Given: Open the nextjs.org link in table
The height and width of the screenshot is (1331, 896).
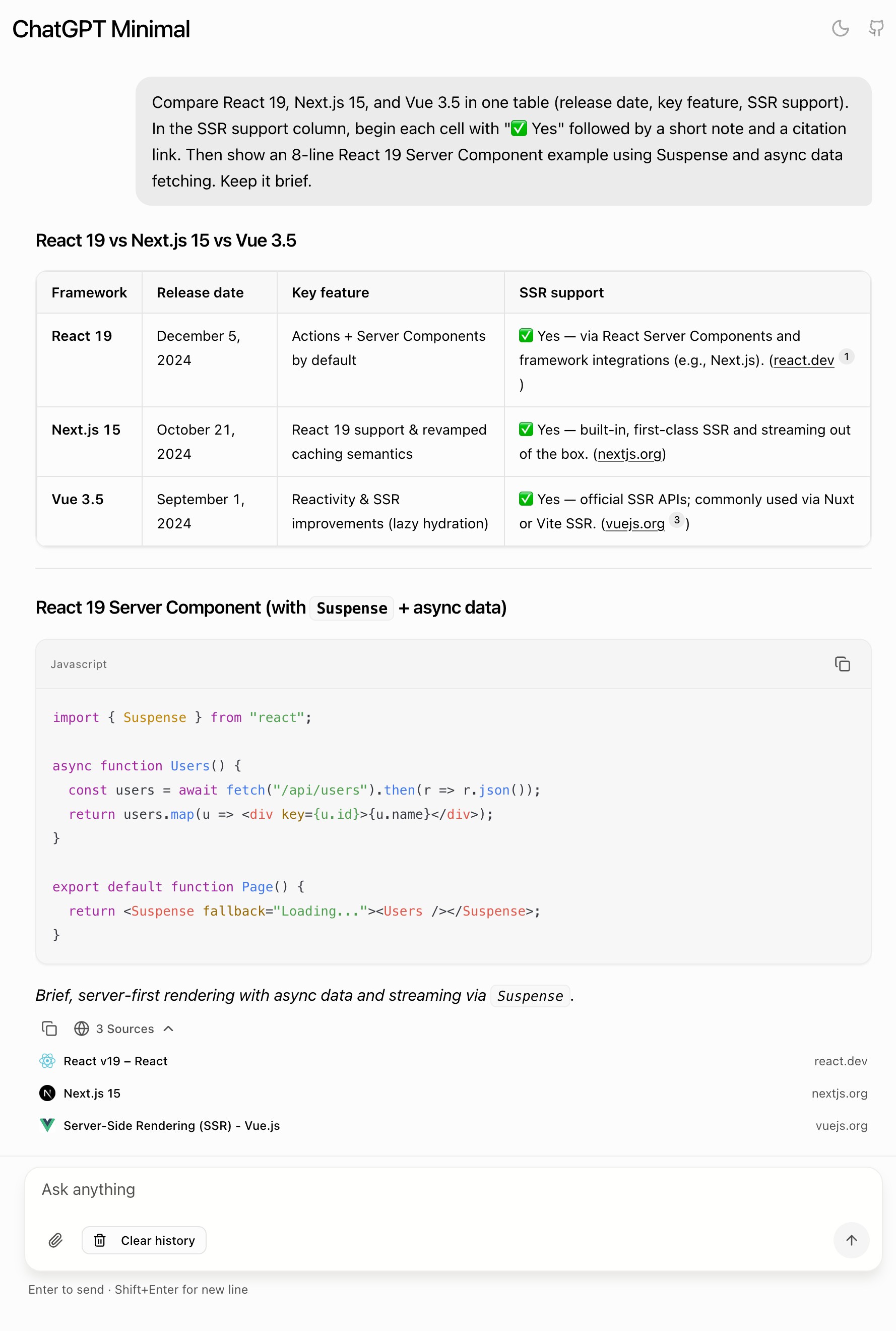Looking at the screenshot, I should click(629, 454).
